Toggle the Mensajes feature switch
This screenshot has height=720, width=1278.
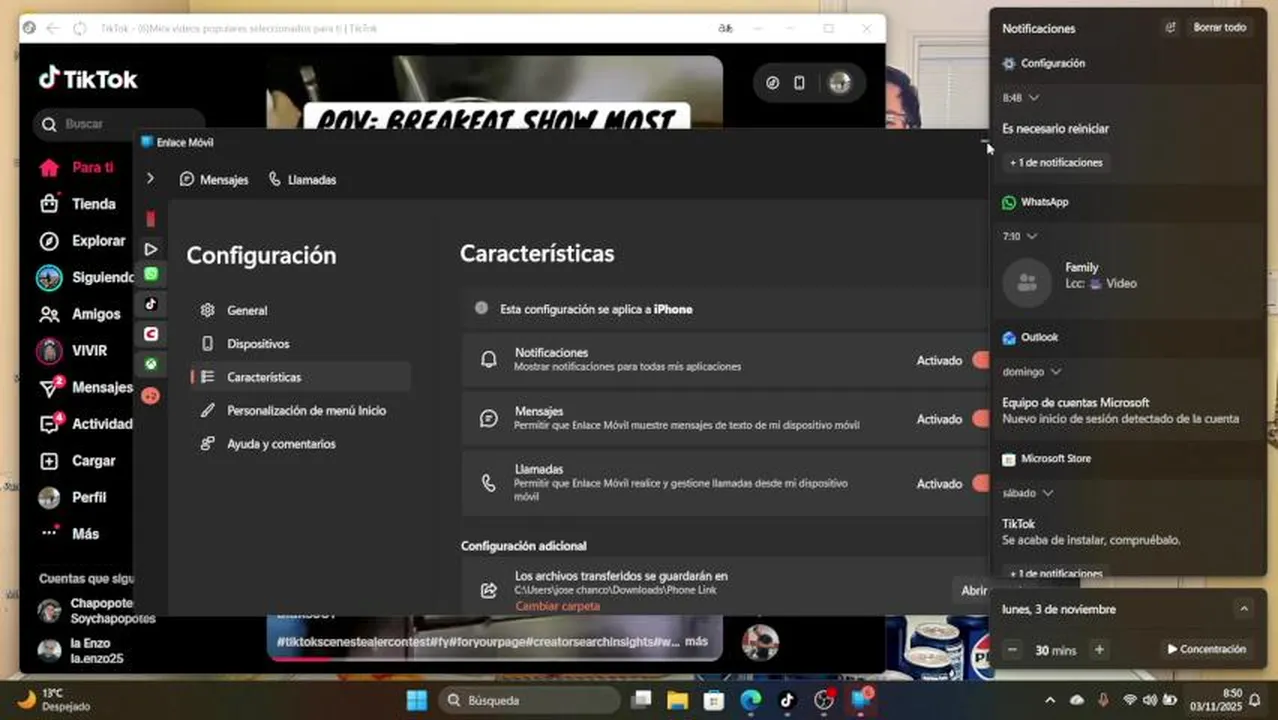(980, 419)
